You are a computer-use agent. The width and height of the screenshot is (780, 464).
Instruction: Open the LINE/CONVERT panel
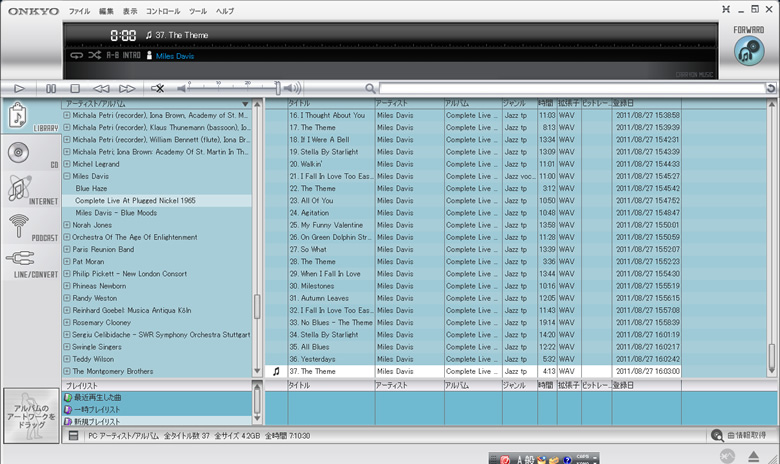(31, 263)
